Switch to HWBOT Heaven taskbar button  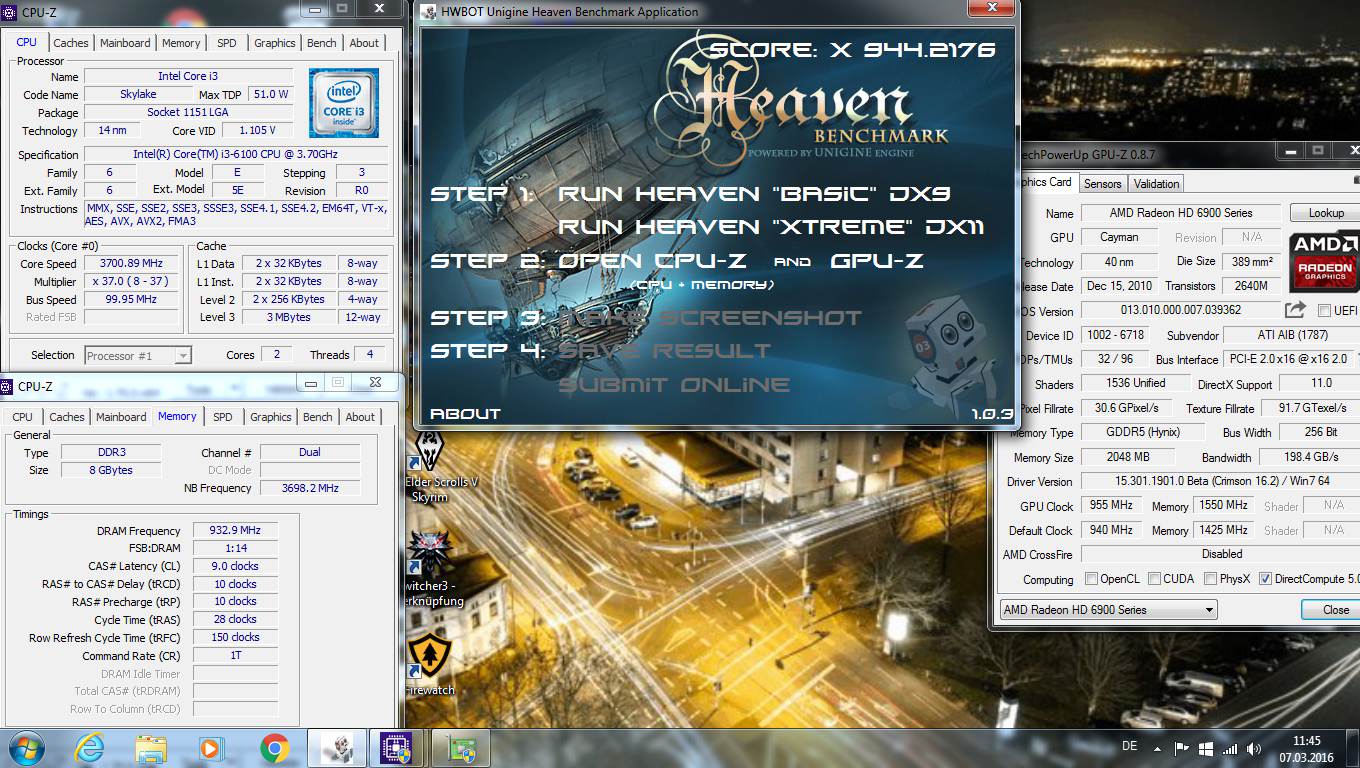point(336,748)
